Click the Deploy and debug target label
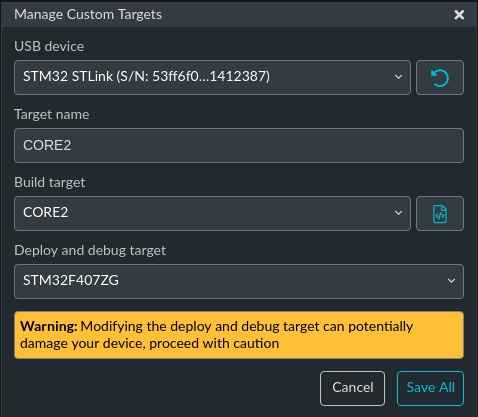 tap(90, 251)
